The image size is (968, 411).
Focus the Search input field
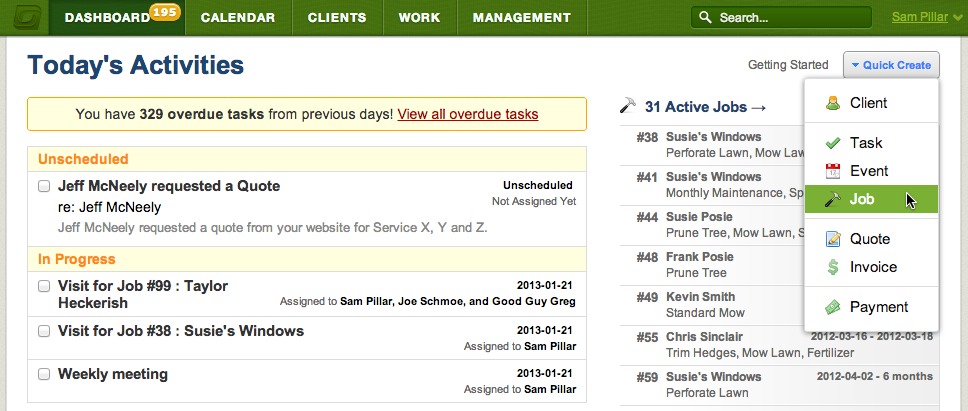781,17
